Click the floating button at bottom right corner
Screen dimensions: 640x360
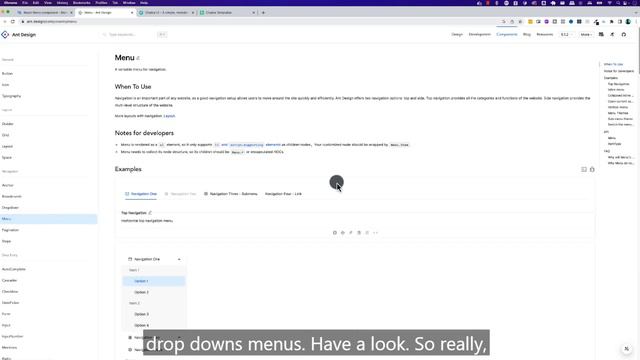click(x=627, y=349)
